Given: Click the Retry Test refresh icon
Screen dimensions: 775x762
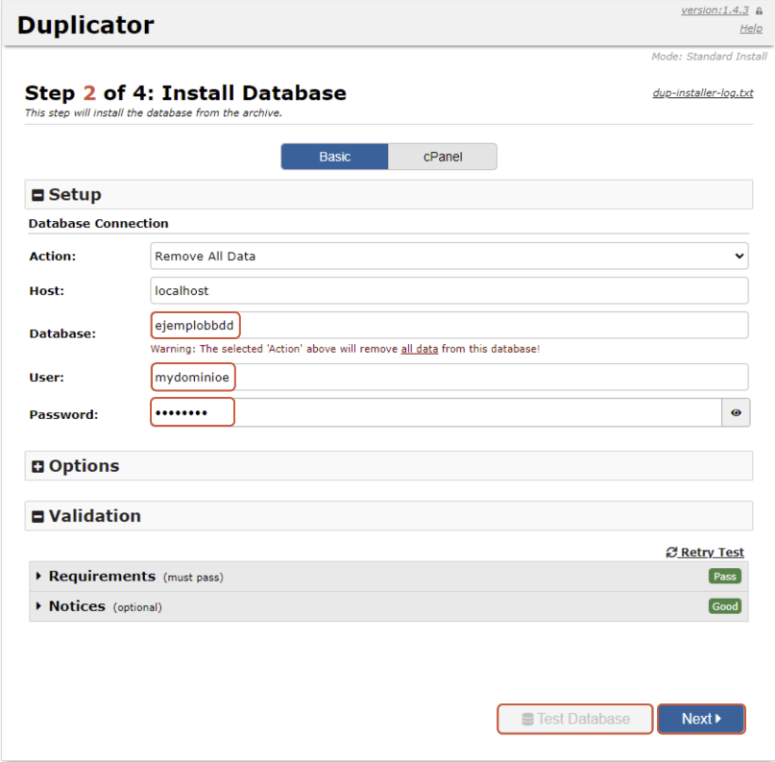Looking at the screenshot, I should [671, 552].
